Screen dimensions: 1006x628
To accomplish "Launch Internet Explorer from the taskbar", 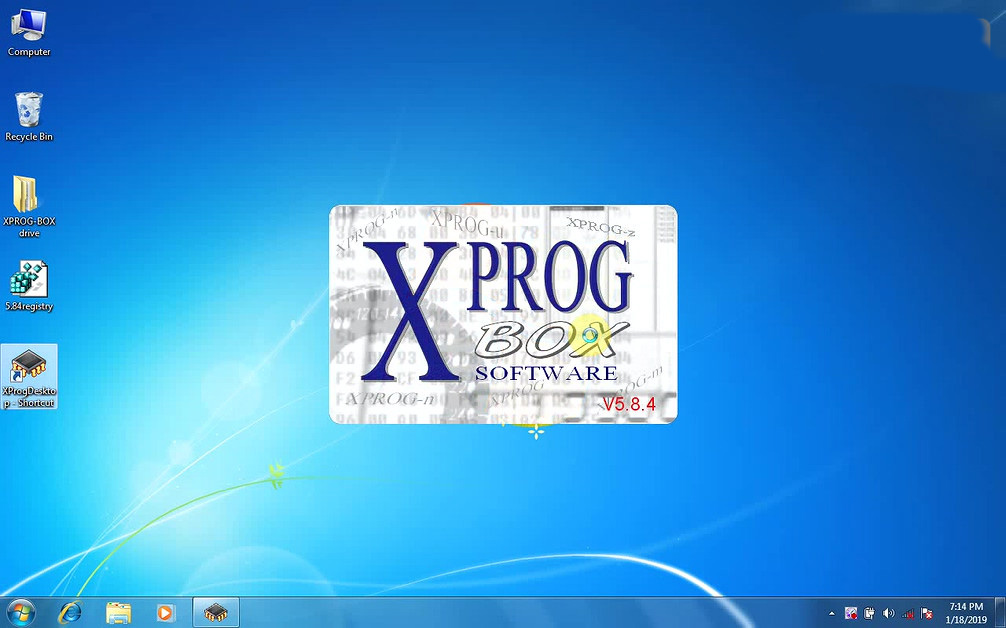I will pyautogui.click(x=69, y=613).
